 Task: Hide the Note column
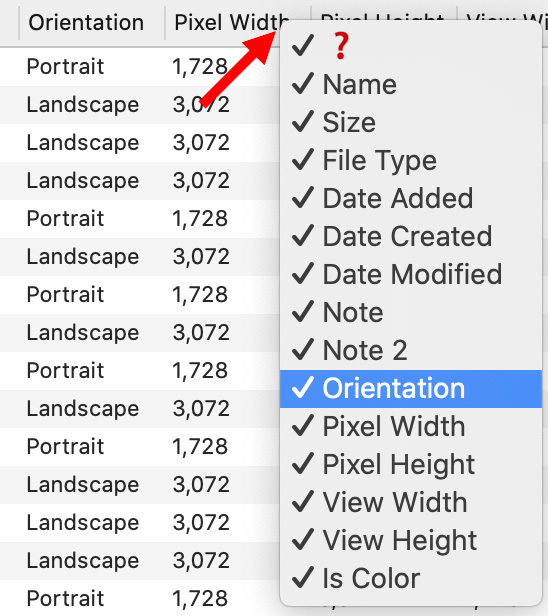411,312
